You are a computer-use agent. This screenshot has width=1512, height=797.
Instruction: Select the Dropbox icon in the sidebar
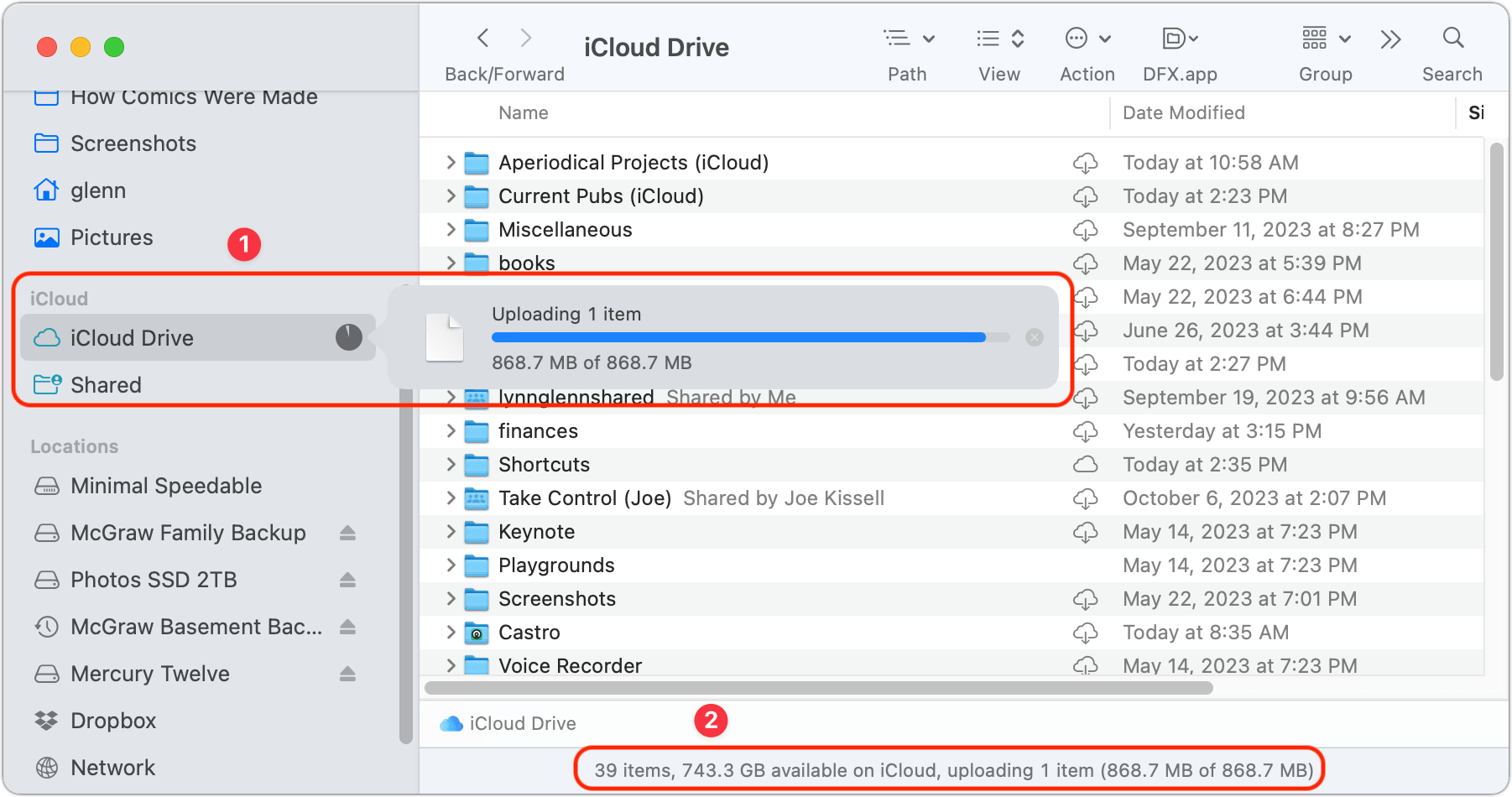[x=45, y=721]
